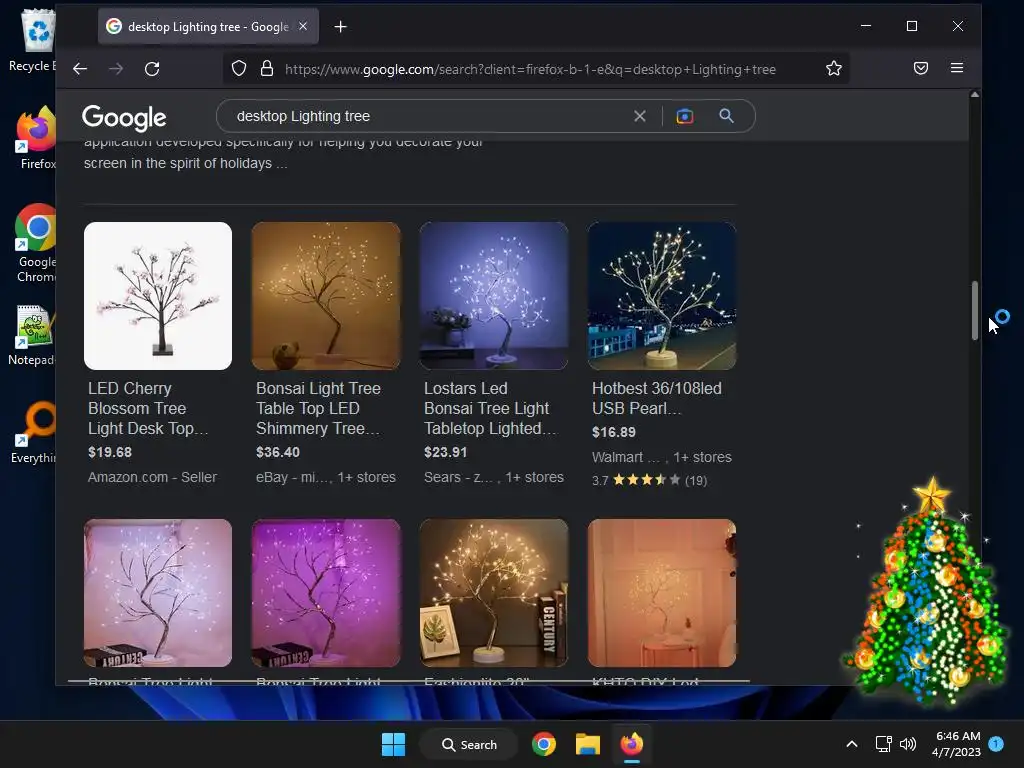The image size is (1024, 768).
Task: Open the tree thumbnail beside CENTURY book
Action: (494, 593)
